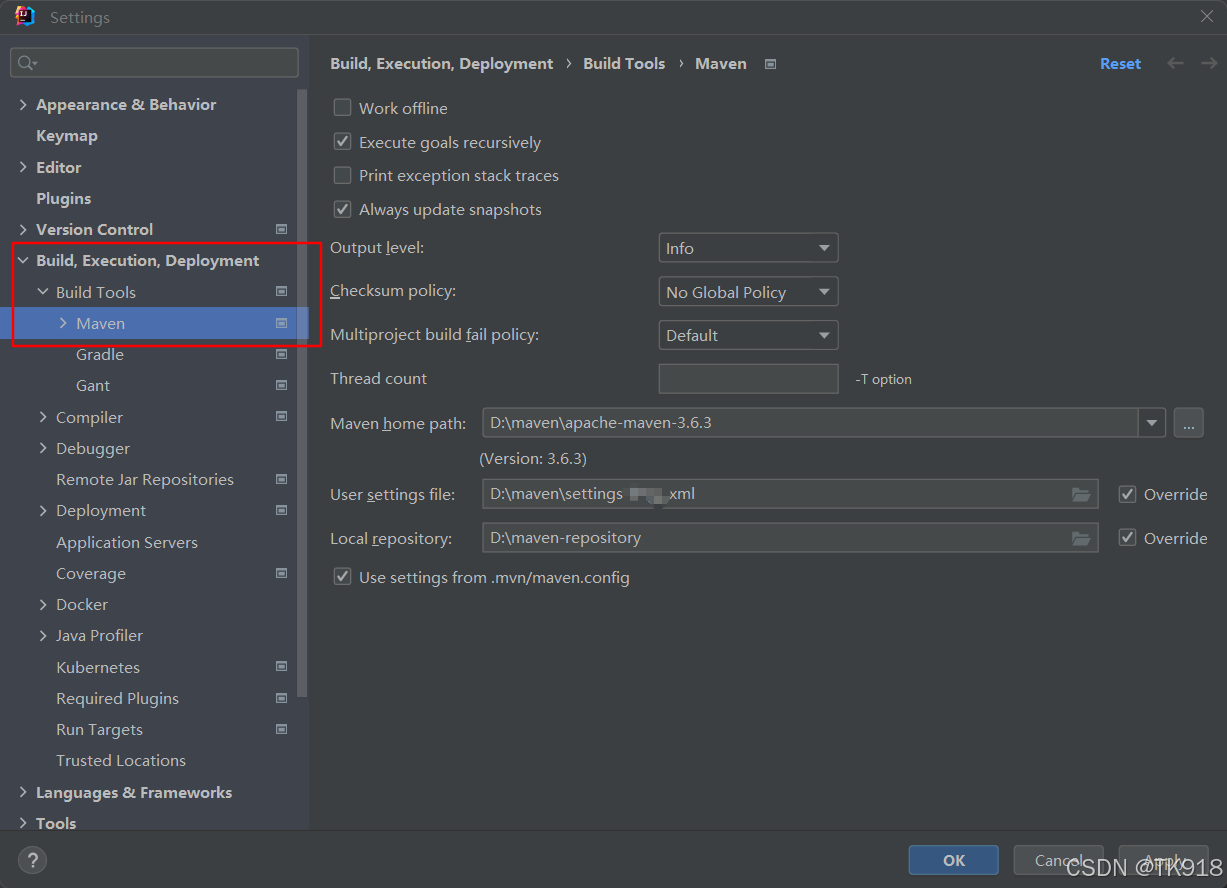Image resolution: width=1227 pixels, height=888 pixels.
Task: Browse folder icon for Local repository
Action: coord(1081,538)
